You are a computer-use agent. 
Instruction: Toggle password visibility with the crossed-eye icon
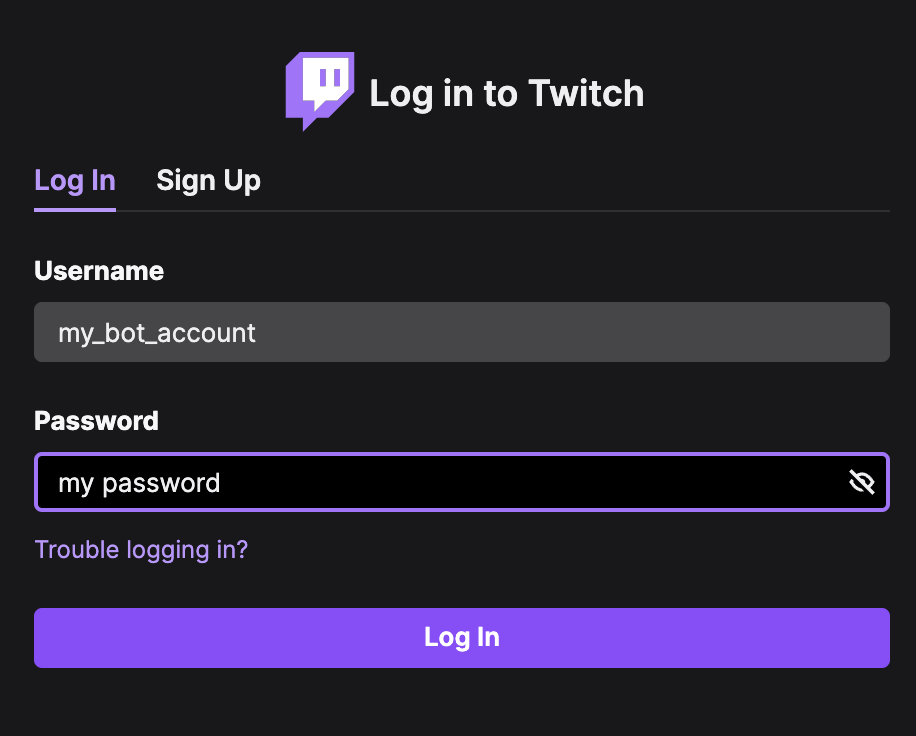point(862,482)
